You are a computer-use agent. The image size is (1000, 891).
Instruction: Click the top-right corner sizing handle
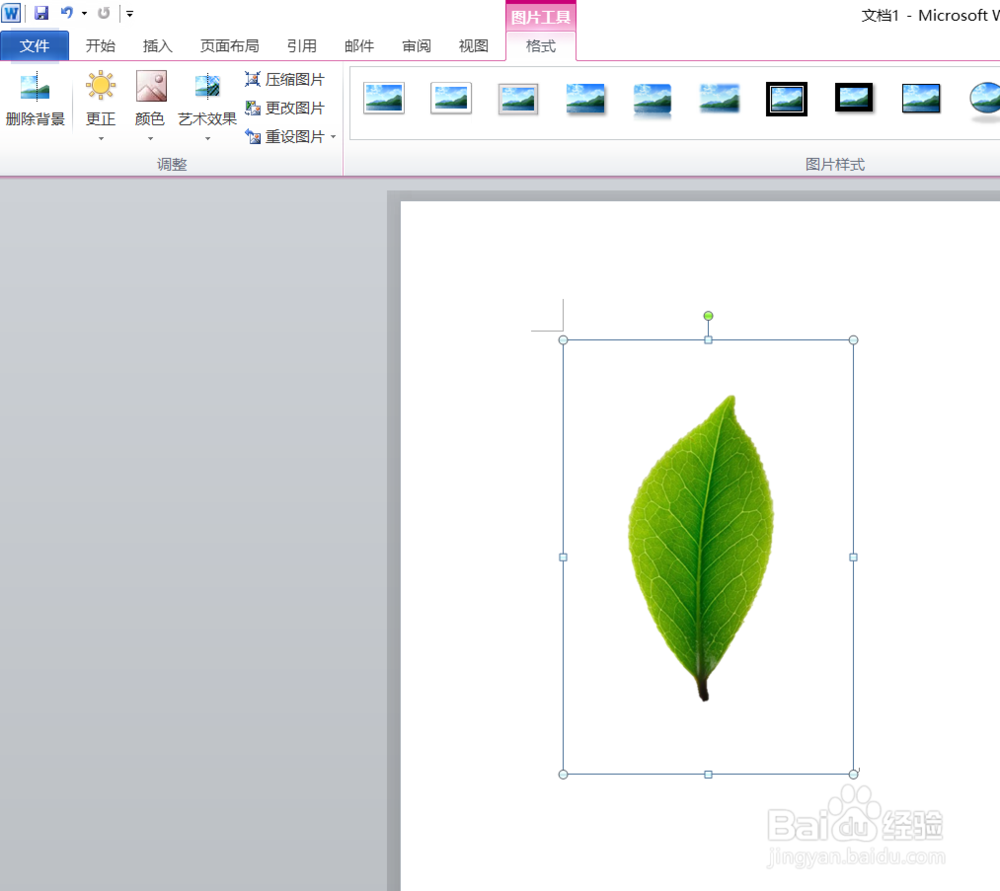coord(853,340)
